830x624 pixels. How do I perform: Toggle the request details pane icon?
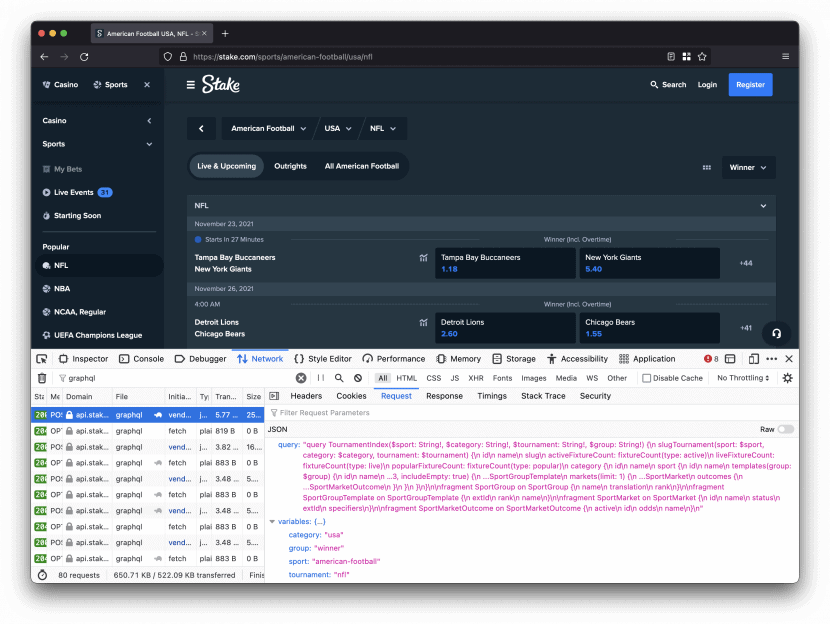pos(274,396)
